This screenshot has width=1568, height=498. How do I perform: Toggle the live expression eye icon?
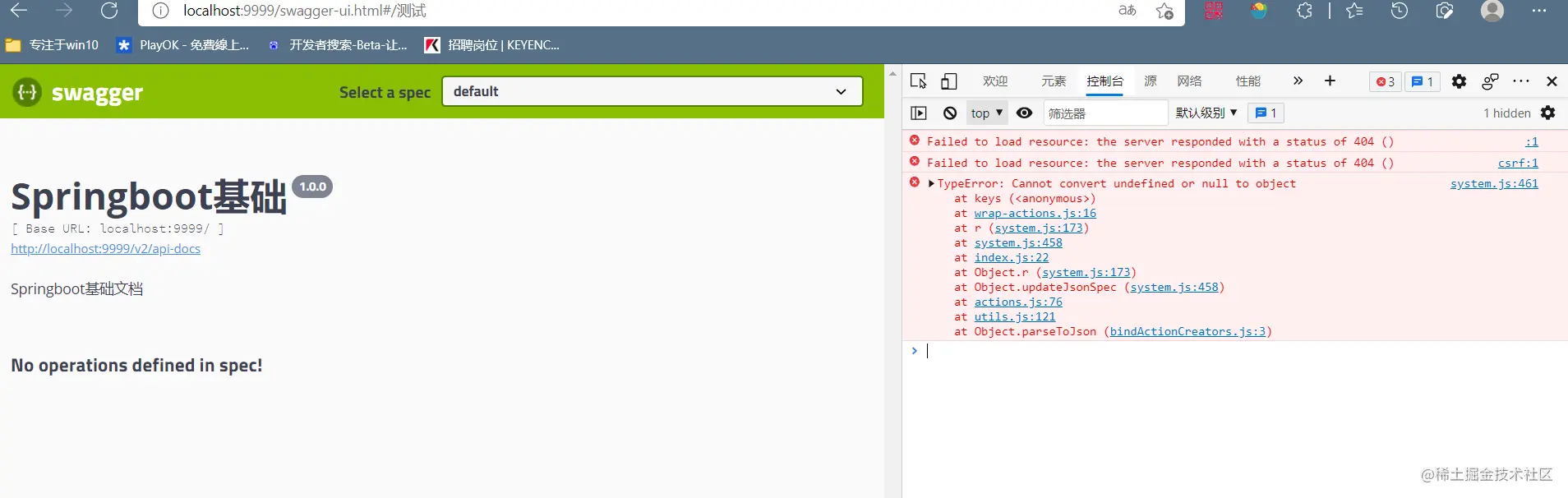point(1024,113)
